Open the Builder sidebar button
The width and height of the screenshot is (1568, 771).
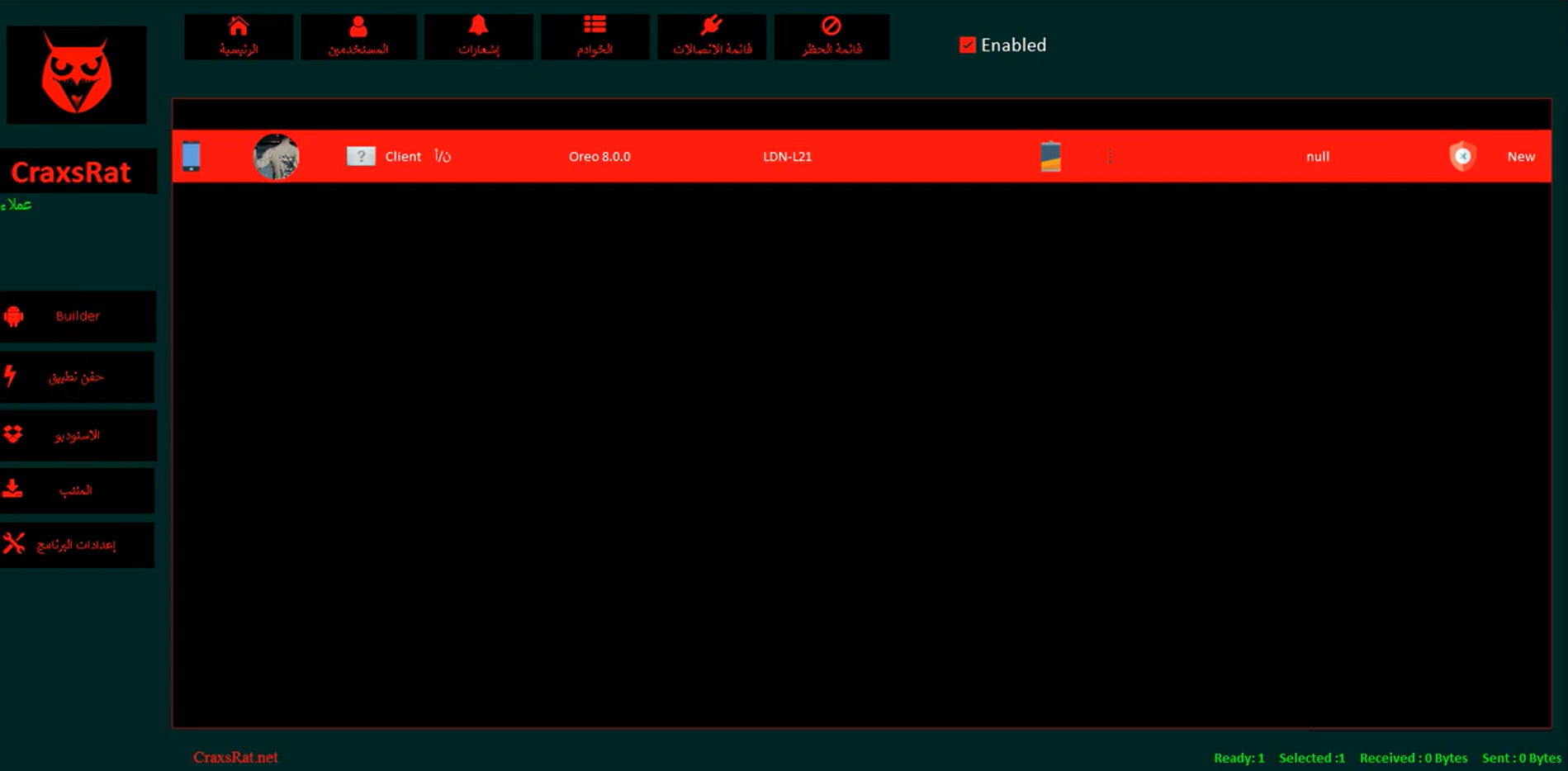pos(78,316)
